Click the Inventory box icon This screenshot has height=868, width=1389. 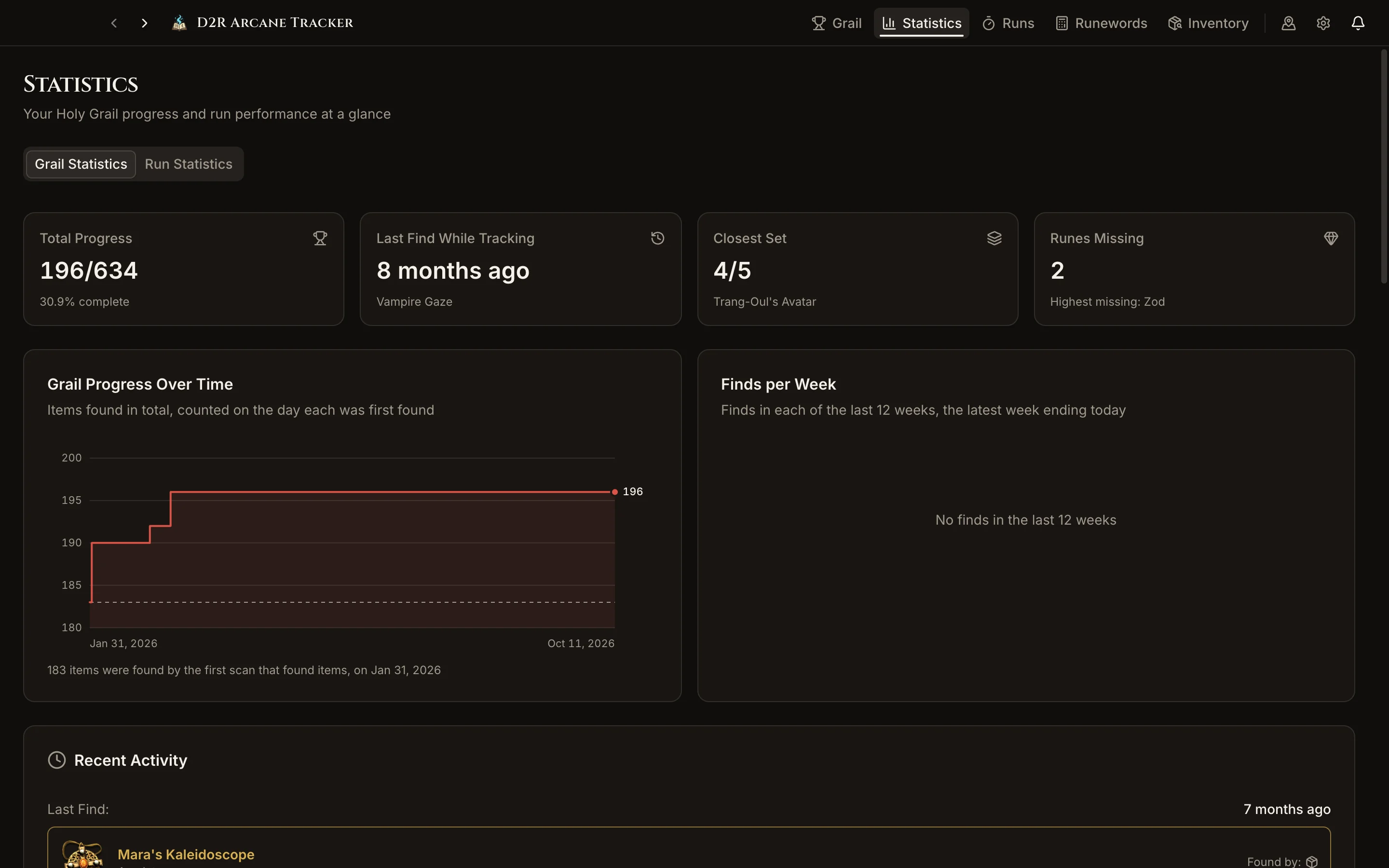1174,23
